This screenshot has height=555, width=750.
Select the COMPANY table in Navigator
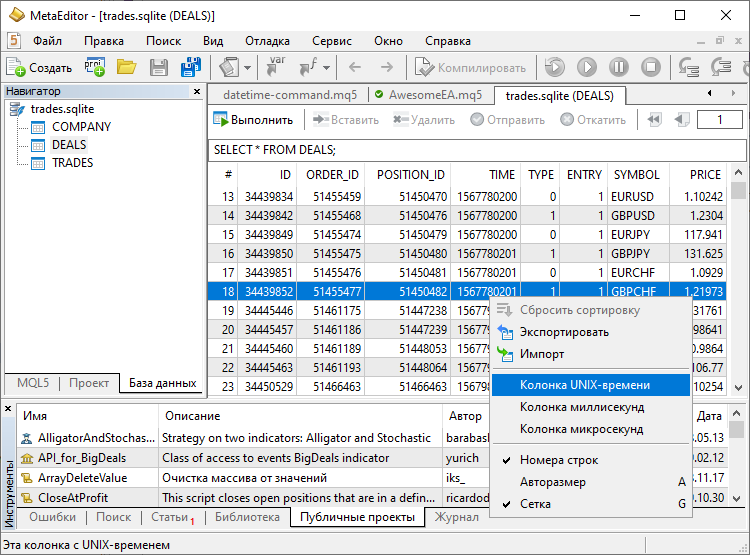(x=81, y=127)
